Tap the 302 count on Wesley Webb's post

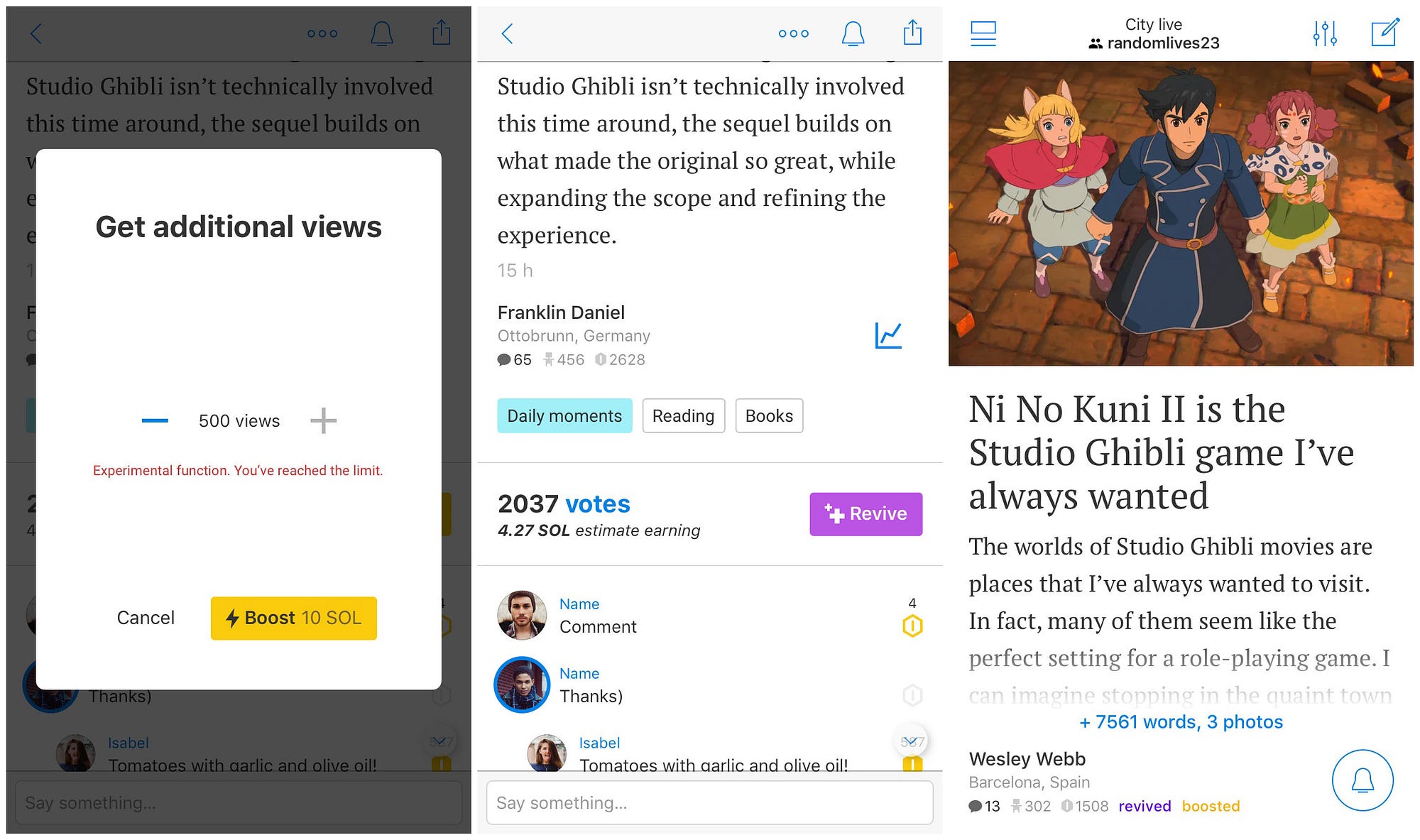(x=1030, y=807)
